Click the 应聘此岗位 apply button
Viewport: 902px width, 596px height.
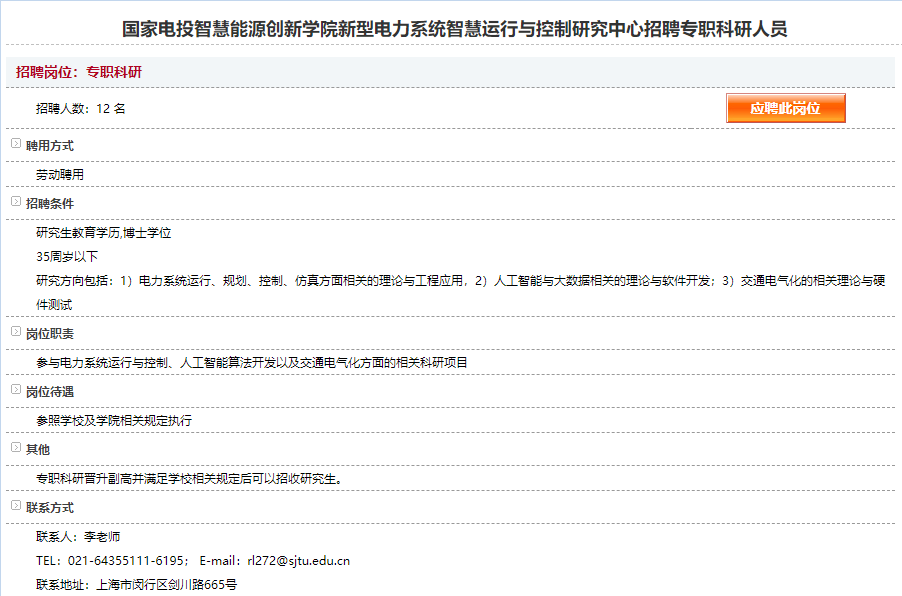[x=786, y=108]
